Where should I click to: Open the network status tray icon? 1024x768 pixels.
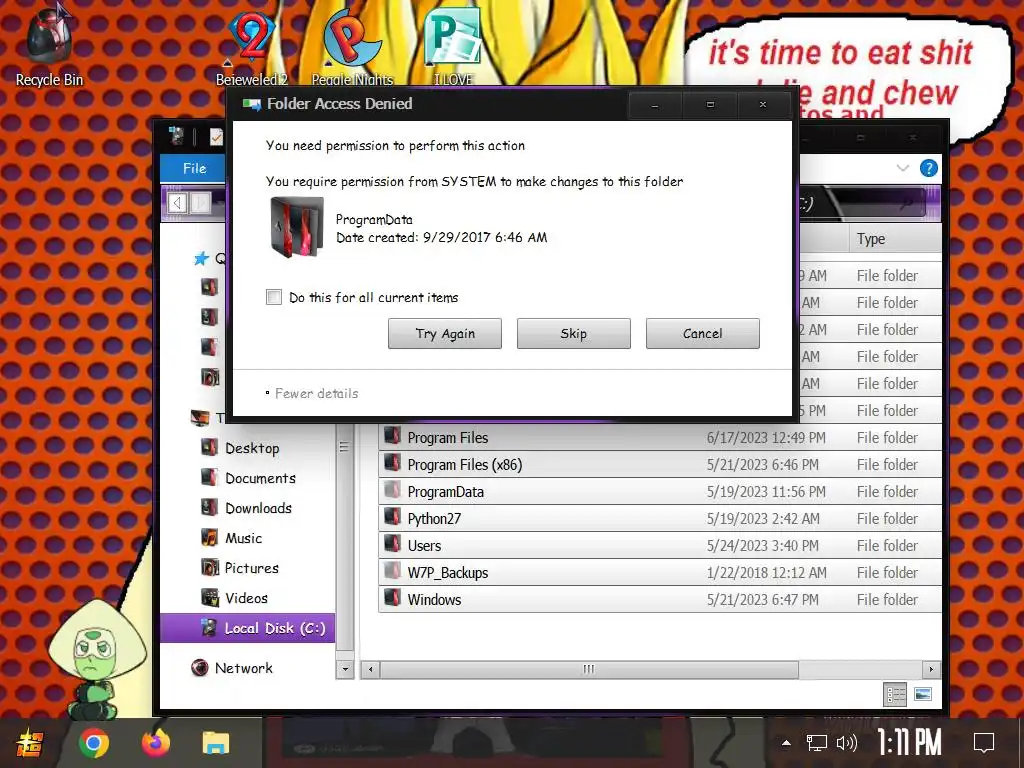[x=816, y=743]
